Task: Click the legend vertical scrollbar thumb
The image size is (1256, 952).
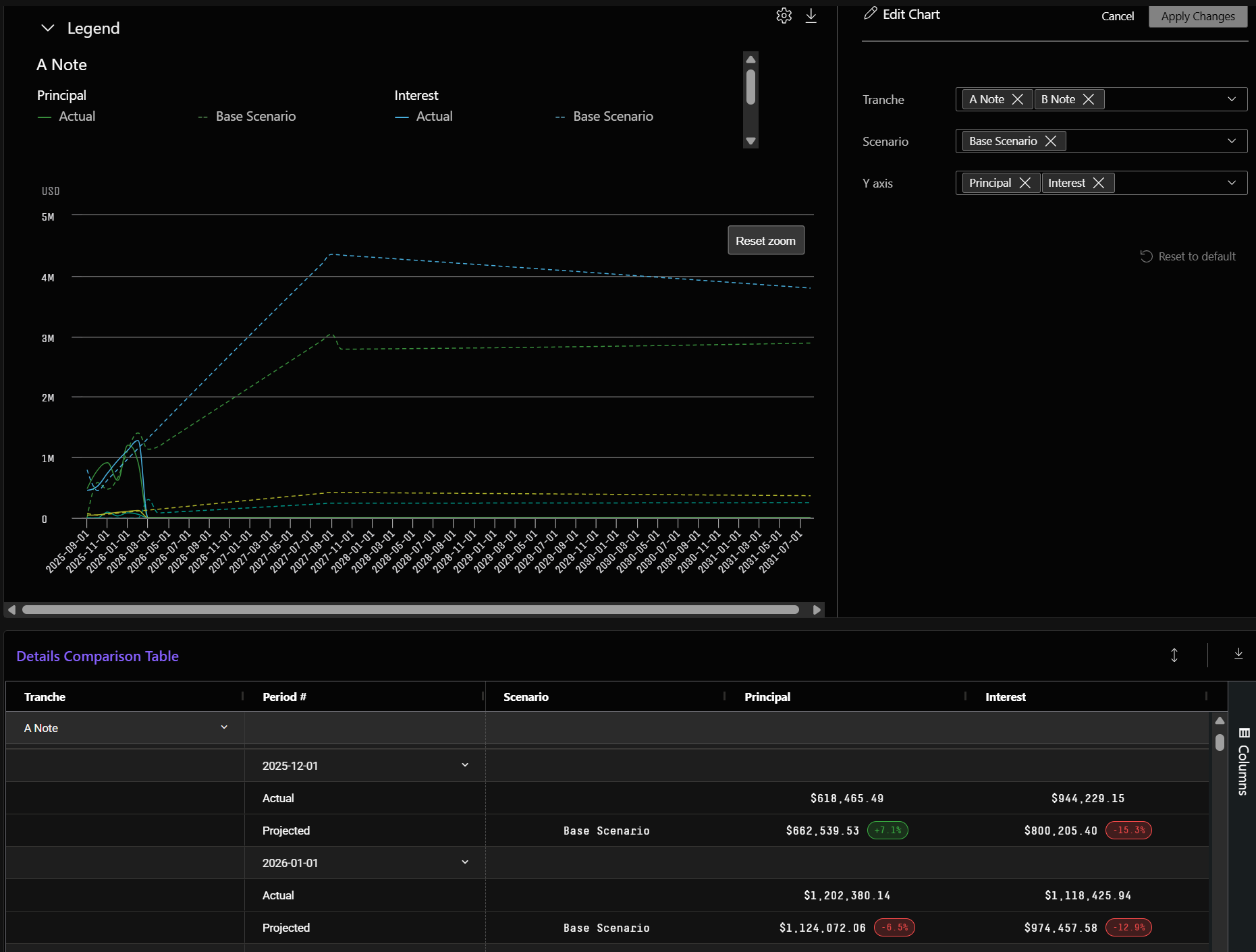Action: pos(750,87)
